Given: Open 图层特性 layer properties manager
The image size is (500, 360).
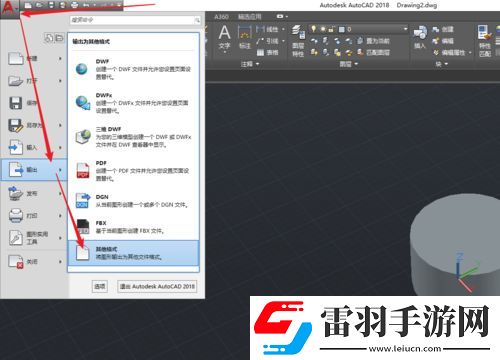Looking at the screenshot, I should [x=298, y=41].
